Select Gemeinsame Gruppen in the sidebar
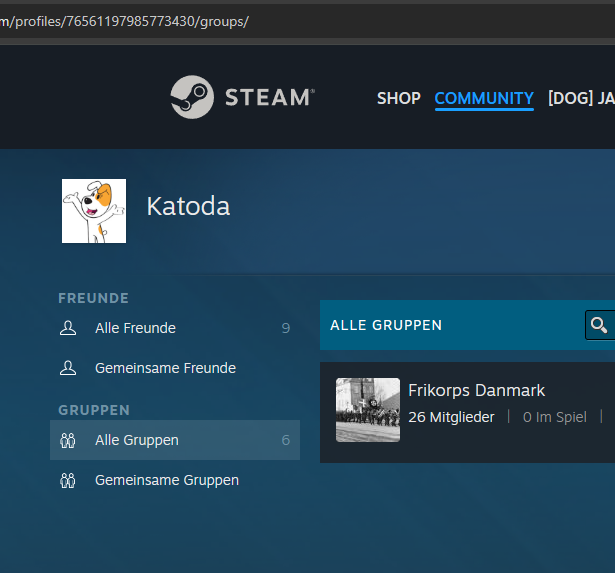Image resolution: width=615 pixels, height=573 pixels. [167, 480]
